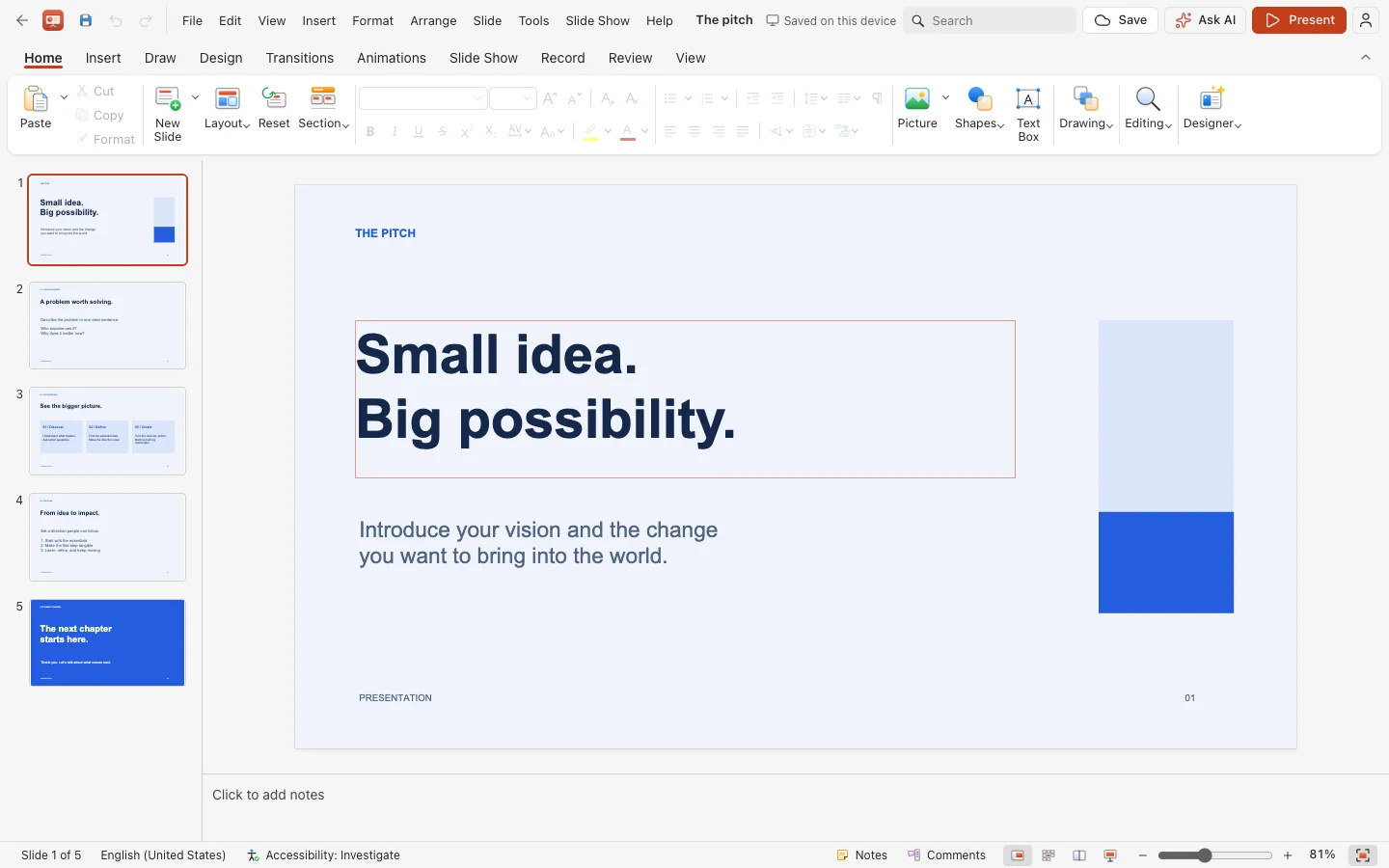
Task: Start slideshow from status bar icon
Action: (x=1110, y=855)
